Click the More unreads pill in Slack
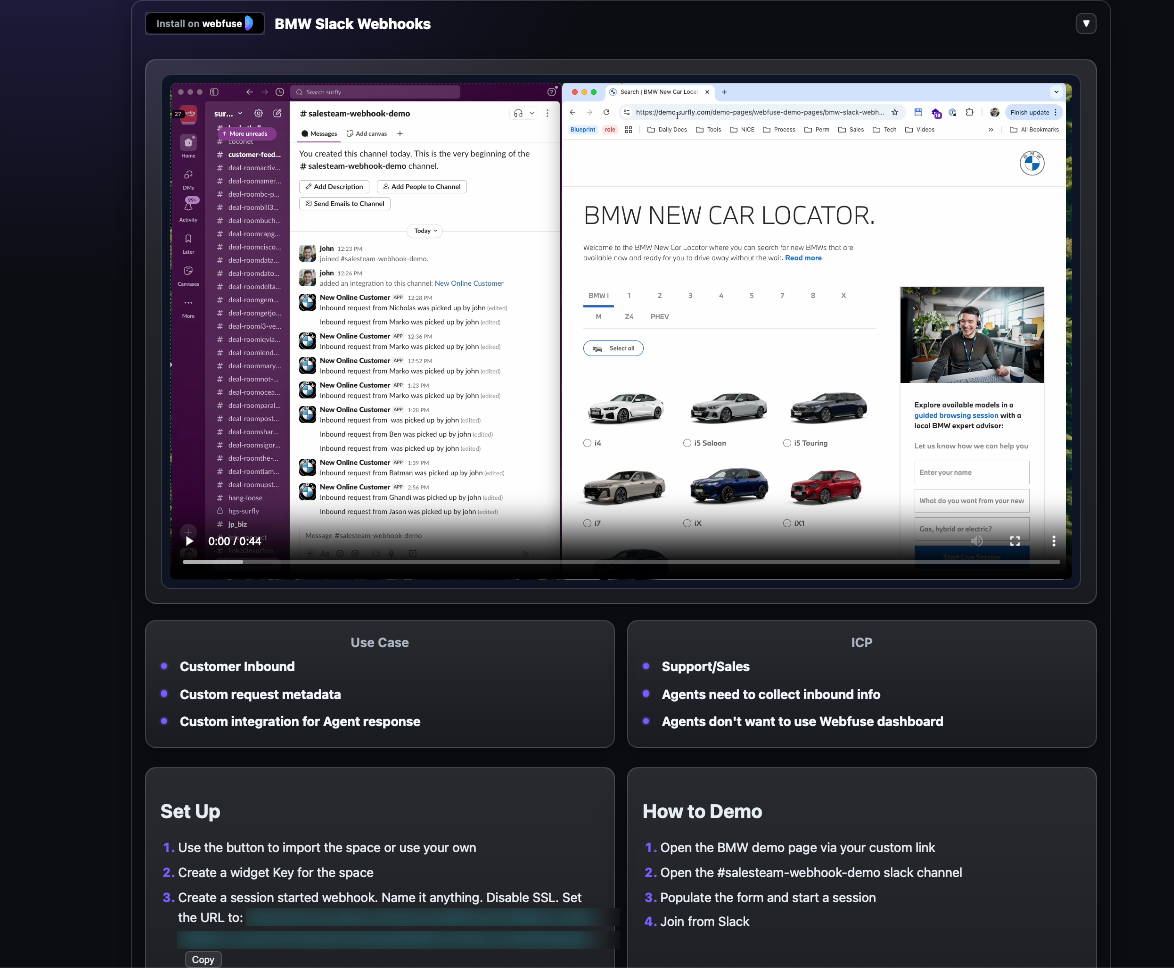Image resolution: width=1174 pixels, height=968 pixels. 247,133
